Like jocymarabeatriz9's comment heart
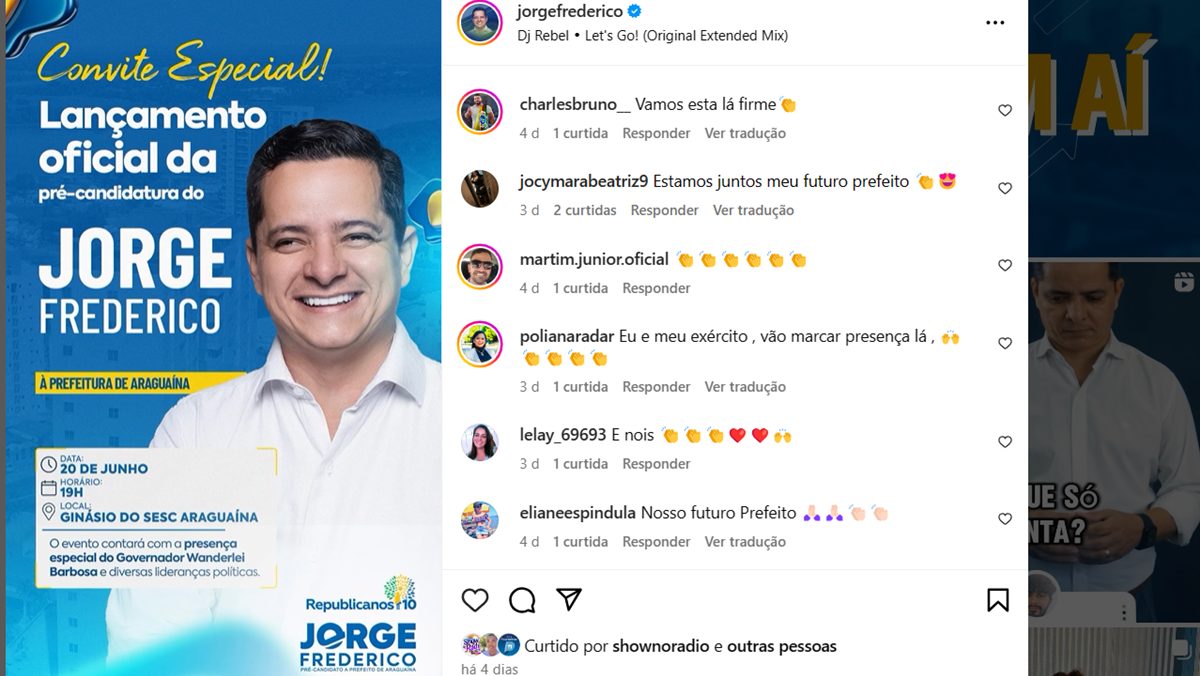The height and width of the screenshot is (676, 1200). point(1005,188)
